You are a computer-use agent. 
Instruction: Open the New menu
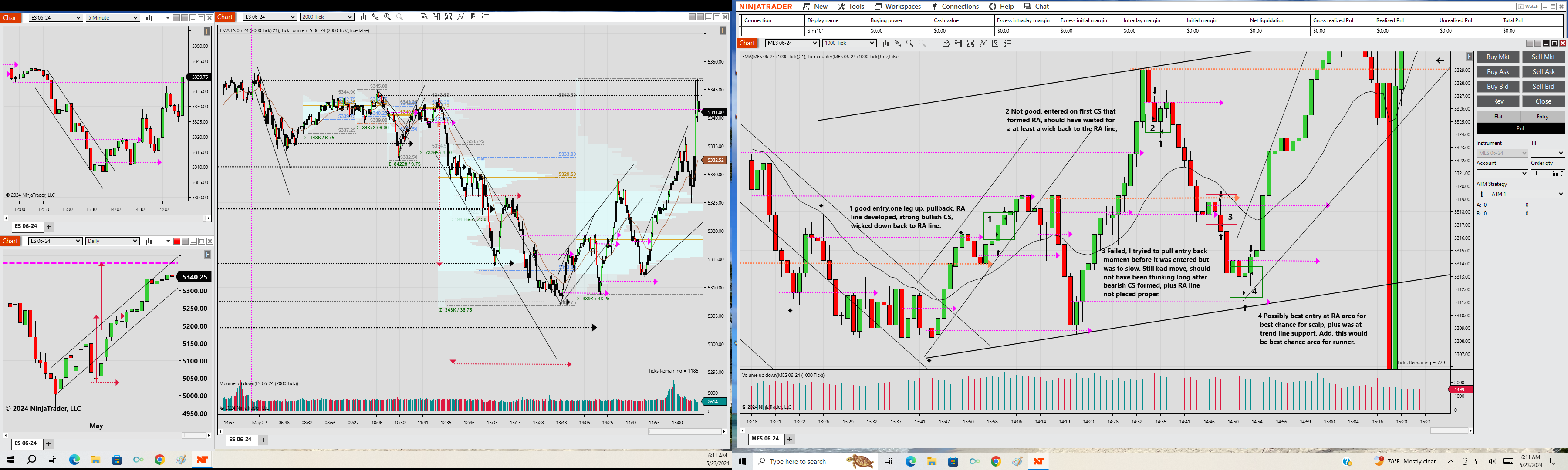[815, 6]
